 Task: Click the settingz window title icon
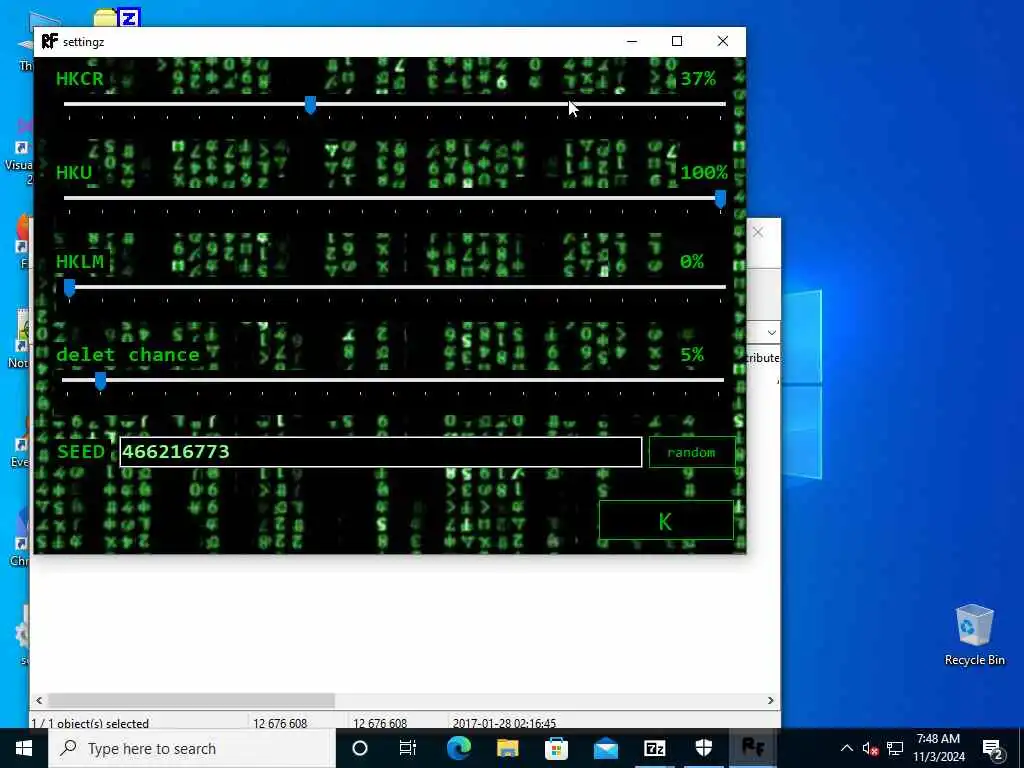(x=50, y=41)
